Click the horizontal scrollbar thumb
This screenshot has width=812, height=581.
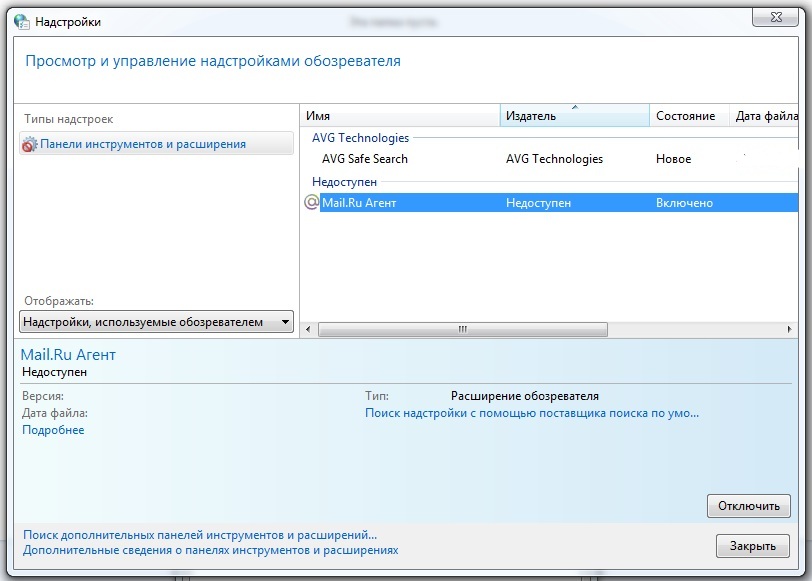(x=462, y=329)
